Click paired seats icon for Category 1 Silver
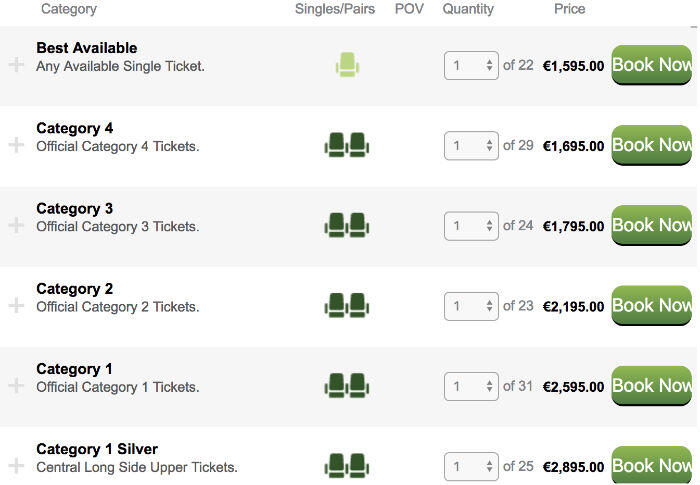The image size is (700, 485). coord(347,466)
